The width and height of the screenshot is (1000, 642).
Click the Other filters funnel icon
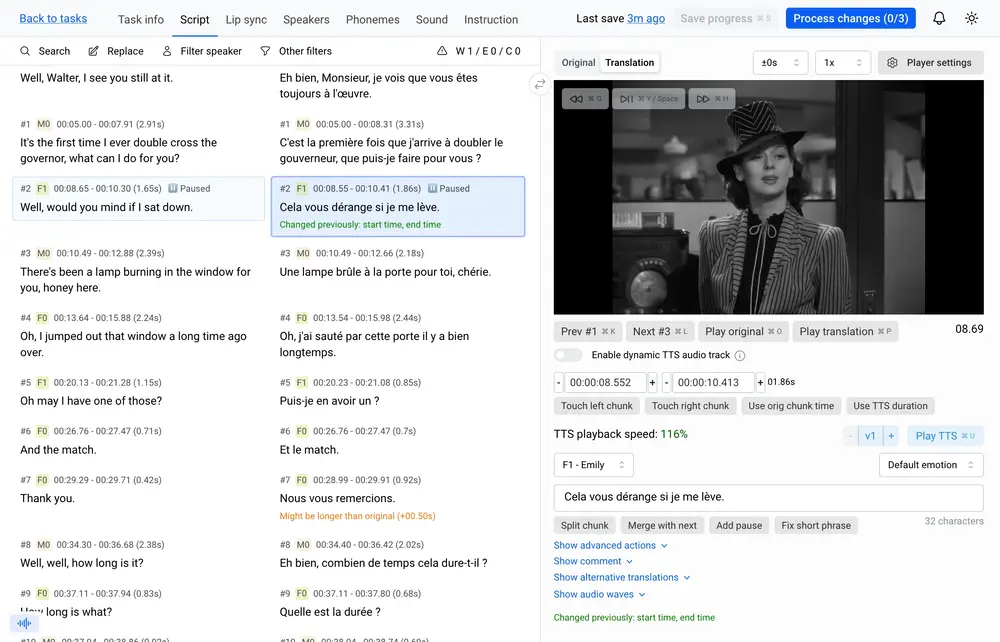coord(264,51)
